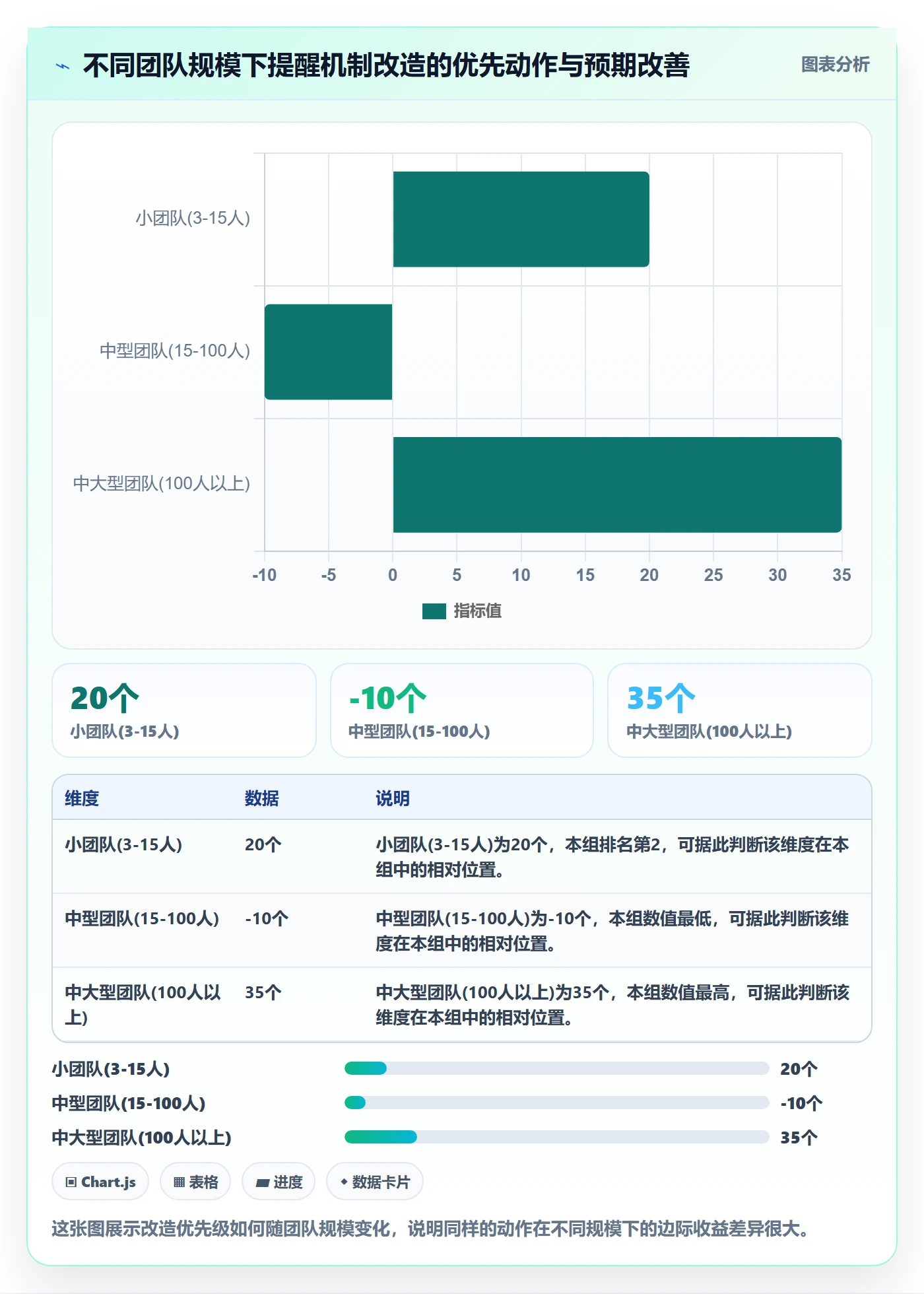Click the 小团队(3-15人) progress bar
Image resolution: width=924 pixels, height=1294 pixels.
tap(556, 1068)
